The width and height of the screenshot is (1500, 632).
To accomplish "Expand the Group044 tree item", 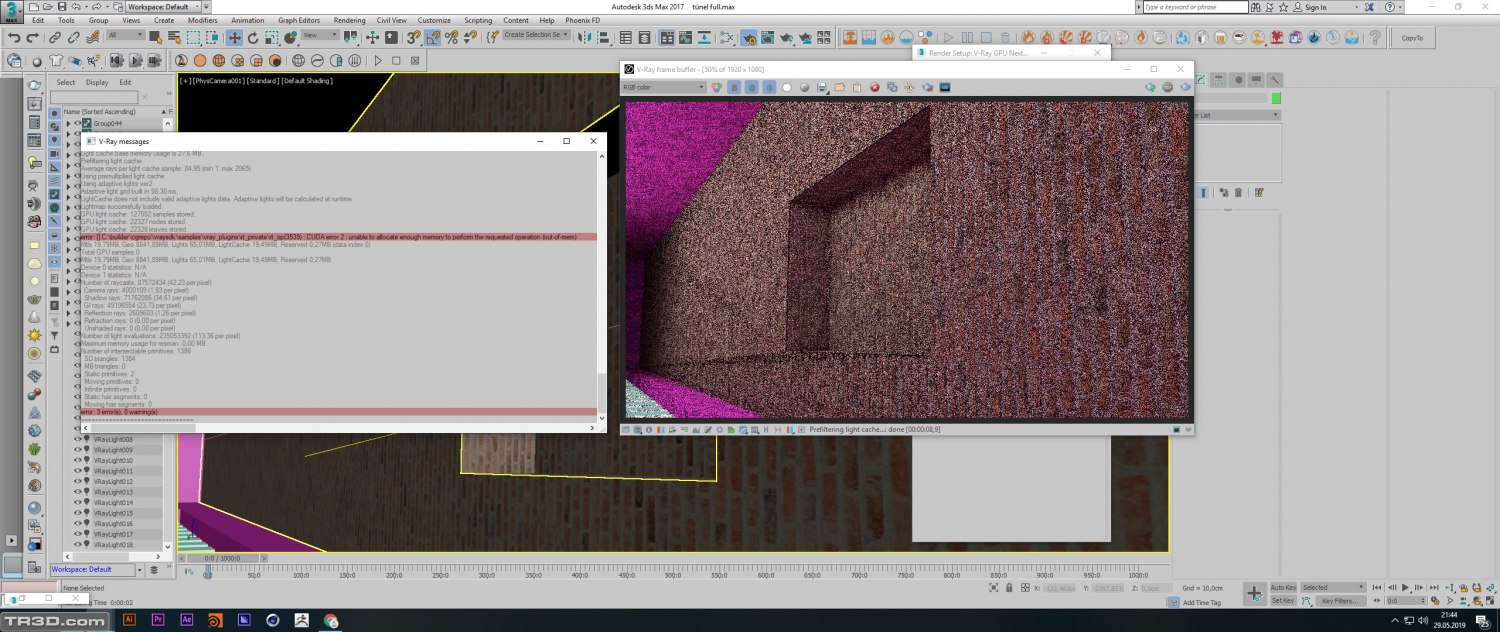I will point(69,124).
